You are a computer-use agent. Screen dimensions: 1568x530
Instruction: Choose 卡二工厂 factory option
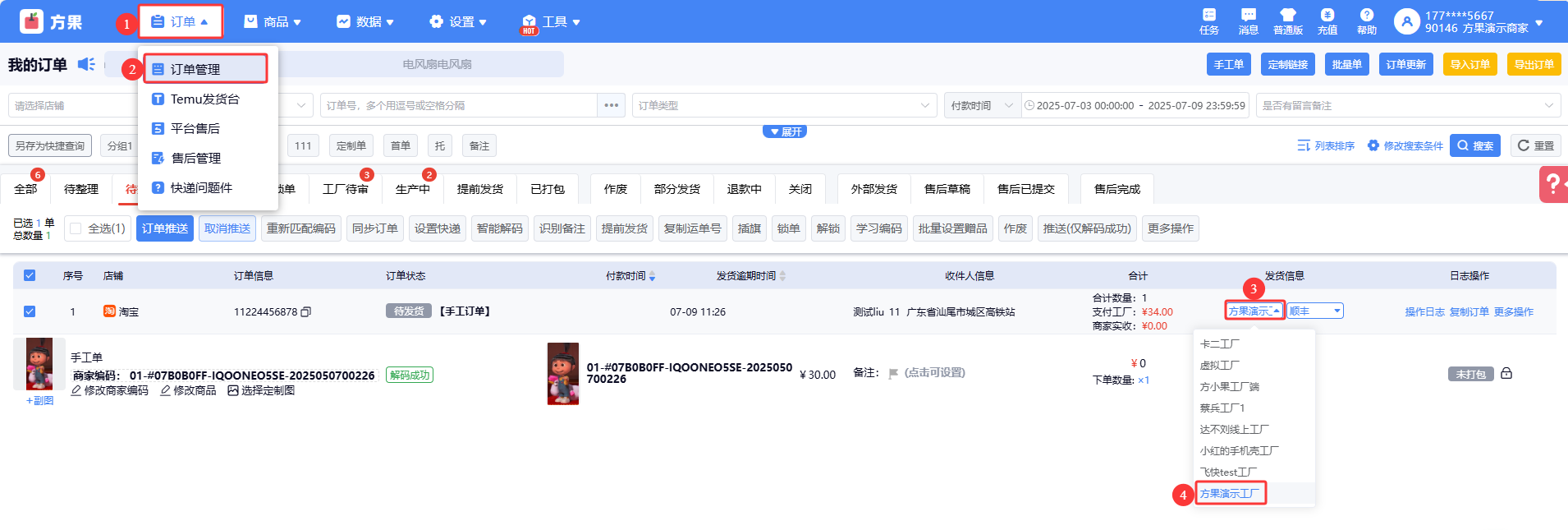tap(1220, 343)
